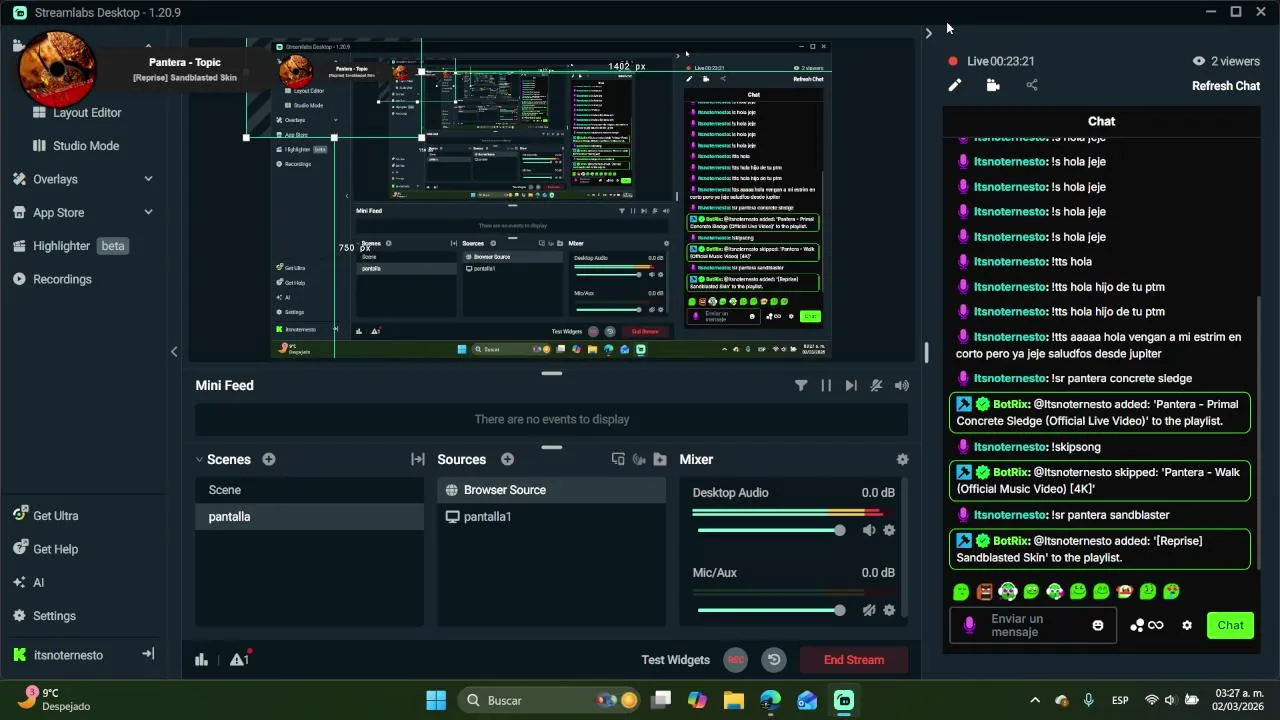The height and width of the screenshot is (720, 1280).
Task: Click End Stream button
Action: click(x=854, y=660)
